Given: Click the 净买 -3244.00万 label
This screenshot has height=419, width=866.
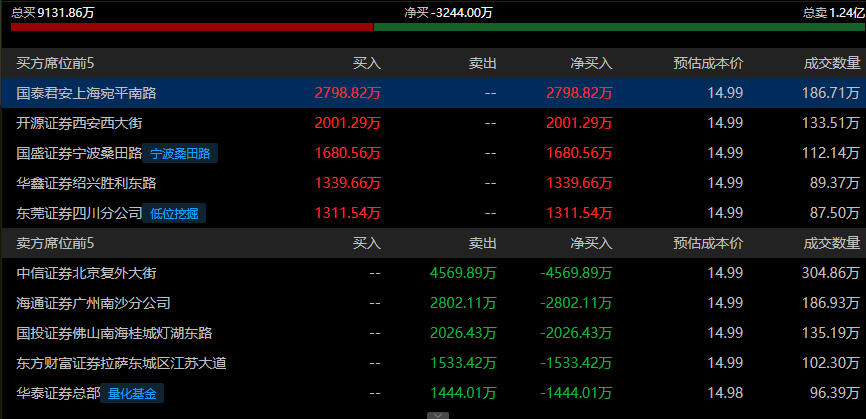Looking at the screenshot, I should click(x=448, y=13).
